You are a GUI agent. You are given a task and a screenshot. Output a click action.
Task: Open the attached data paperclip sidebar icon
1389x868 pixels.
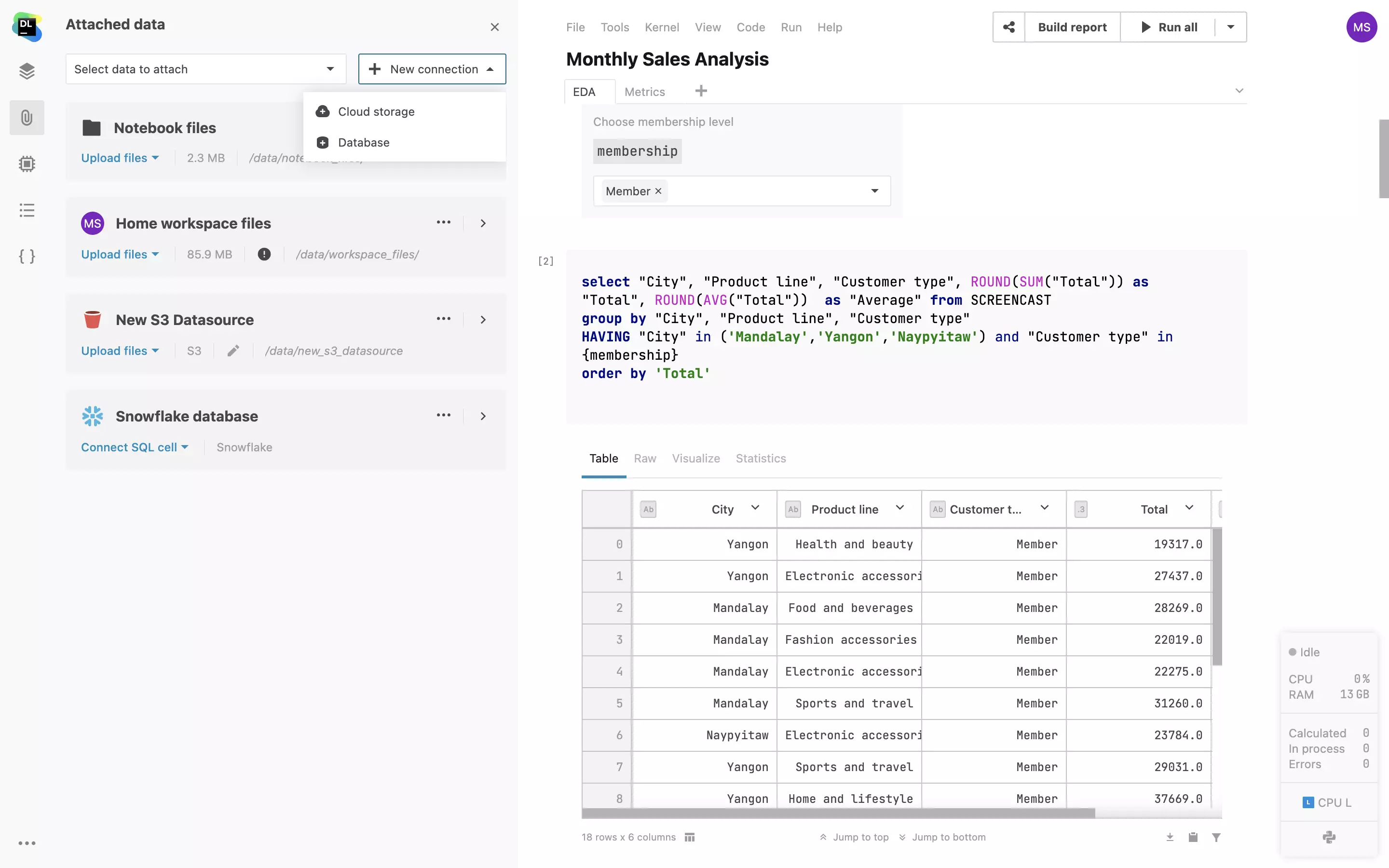point(27,118)
